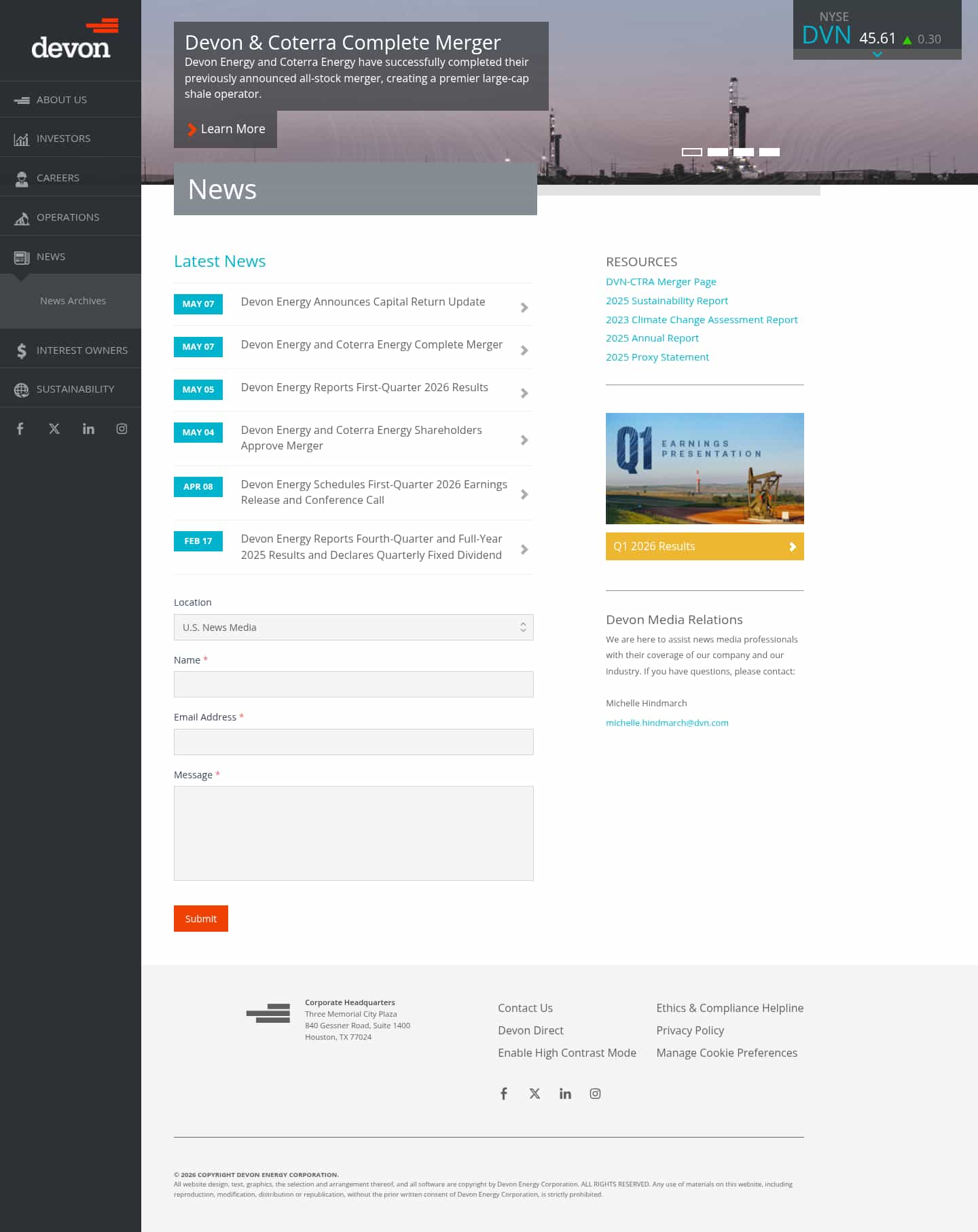The height and width of the screenshot is (1232, 978).
Task: Select the first hero carousel indicator
Action: [x=692, y=152]
